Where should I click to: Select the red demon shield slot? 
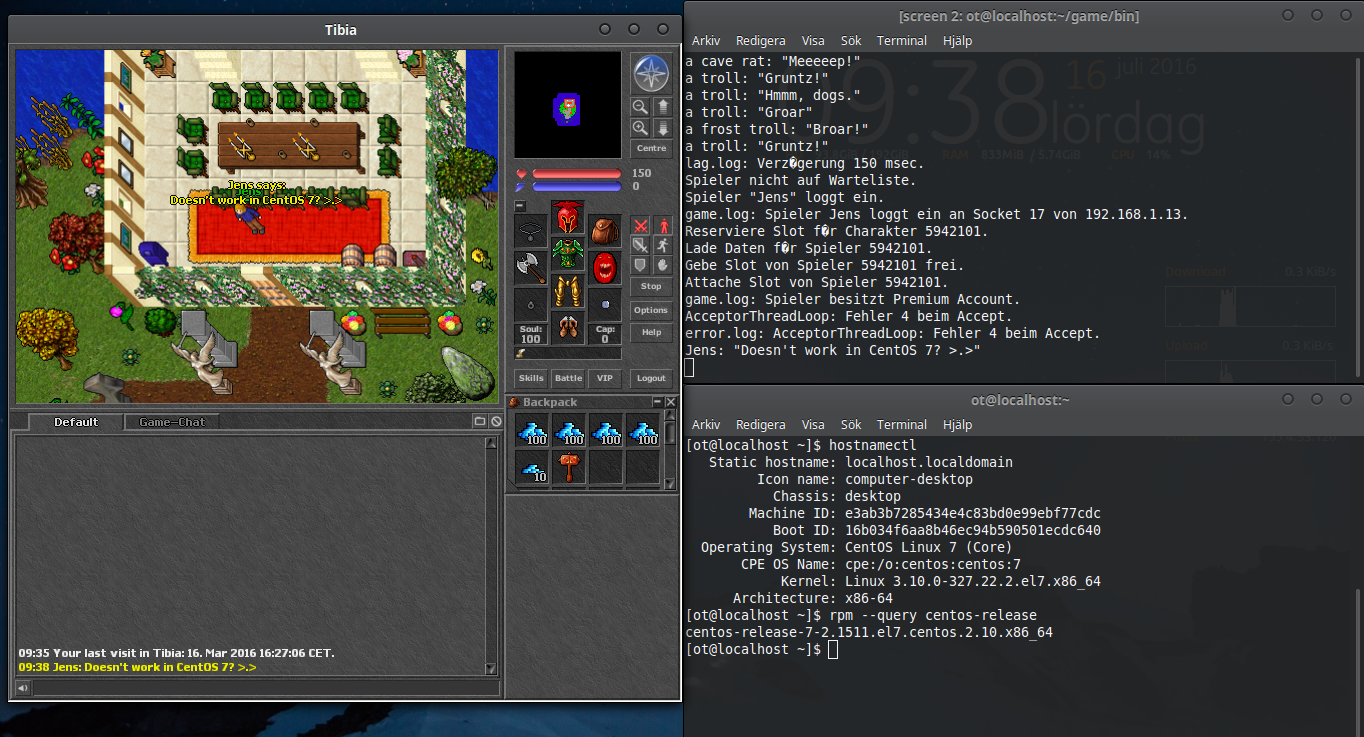click(x=604, y=268)
